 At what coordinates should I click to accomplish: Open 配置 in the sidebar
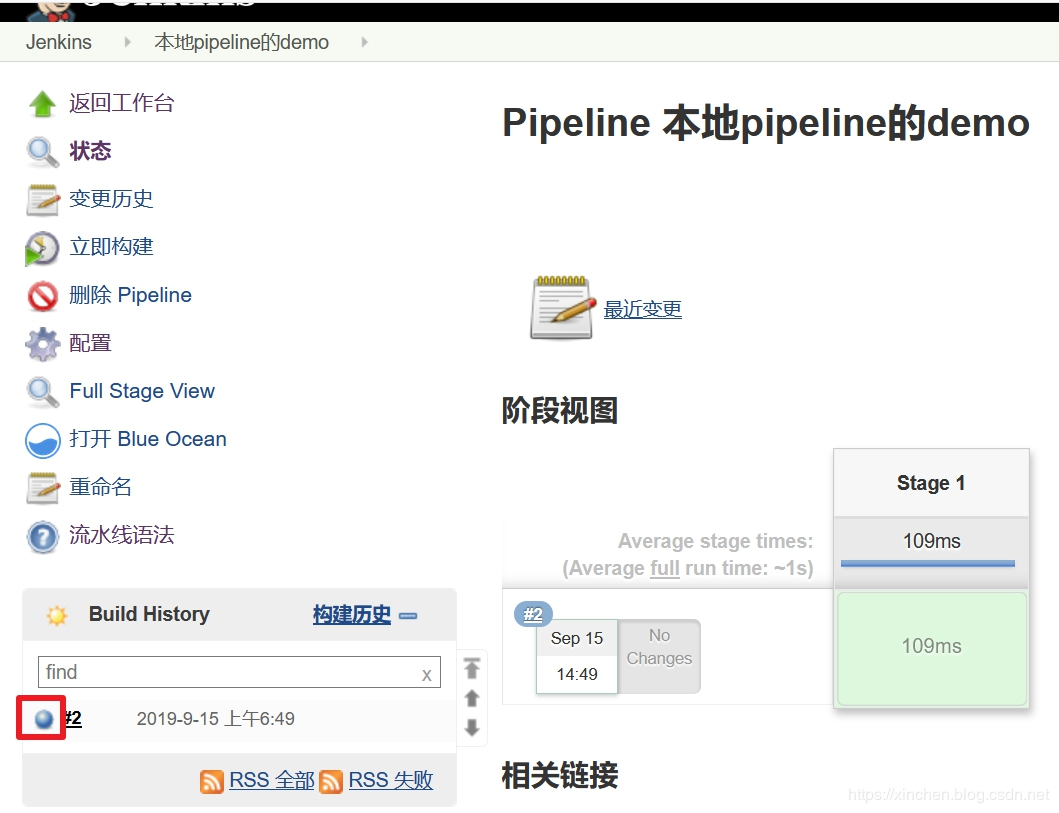click(90, 343)
